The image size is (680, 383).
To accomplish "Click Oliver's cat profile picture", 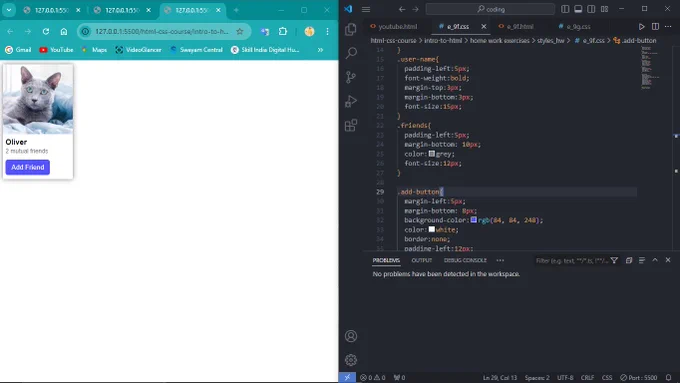I will tap(38, 99).
